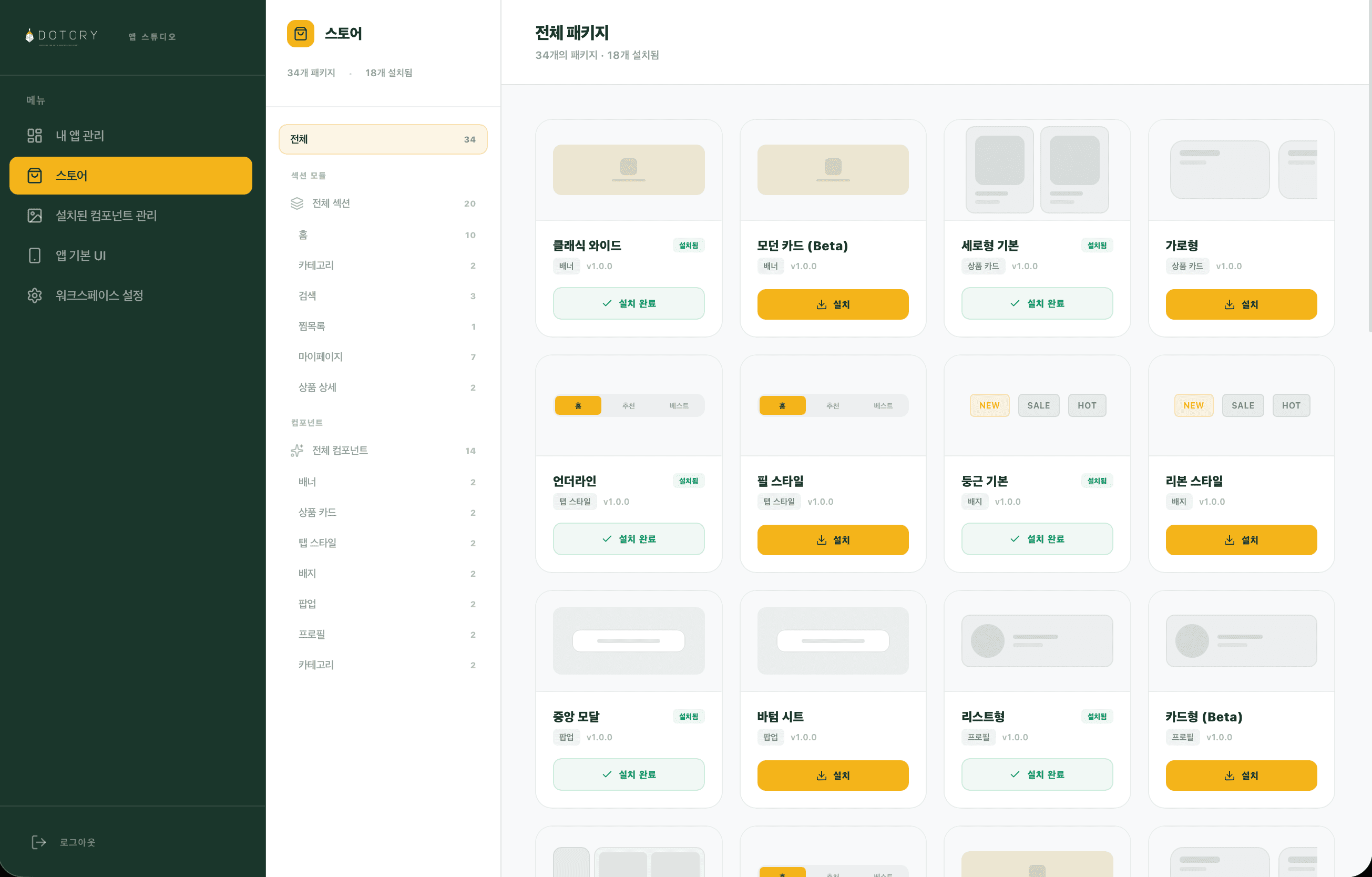Click the download icon on 가로형 card

[1230, 304]
